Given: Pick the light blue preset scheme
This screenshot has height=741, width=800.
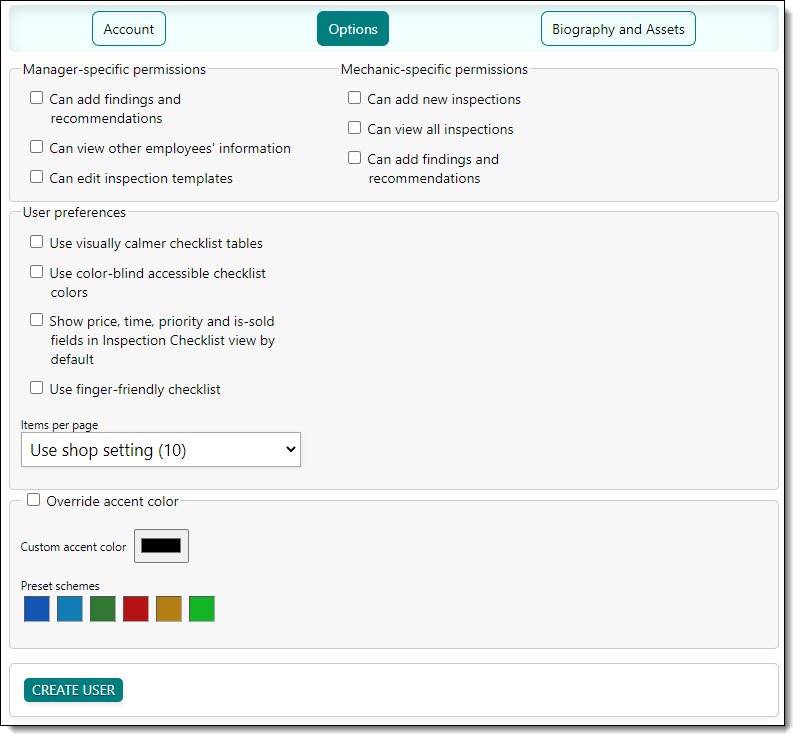Looking at the screenshot, I should tap(70, 609).
